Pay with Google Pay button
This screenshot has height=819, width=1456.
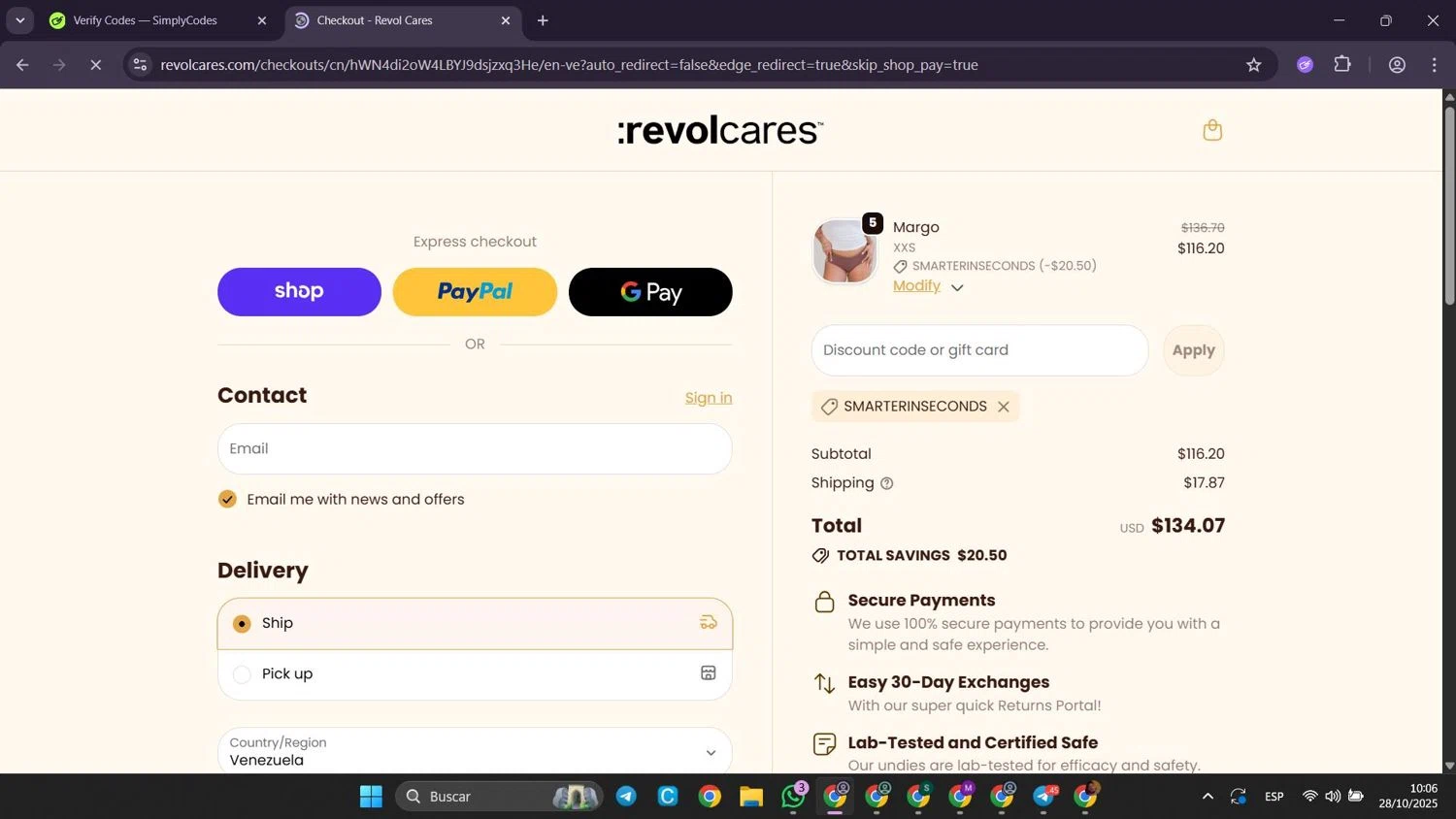[x=650, y=292]
